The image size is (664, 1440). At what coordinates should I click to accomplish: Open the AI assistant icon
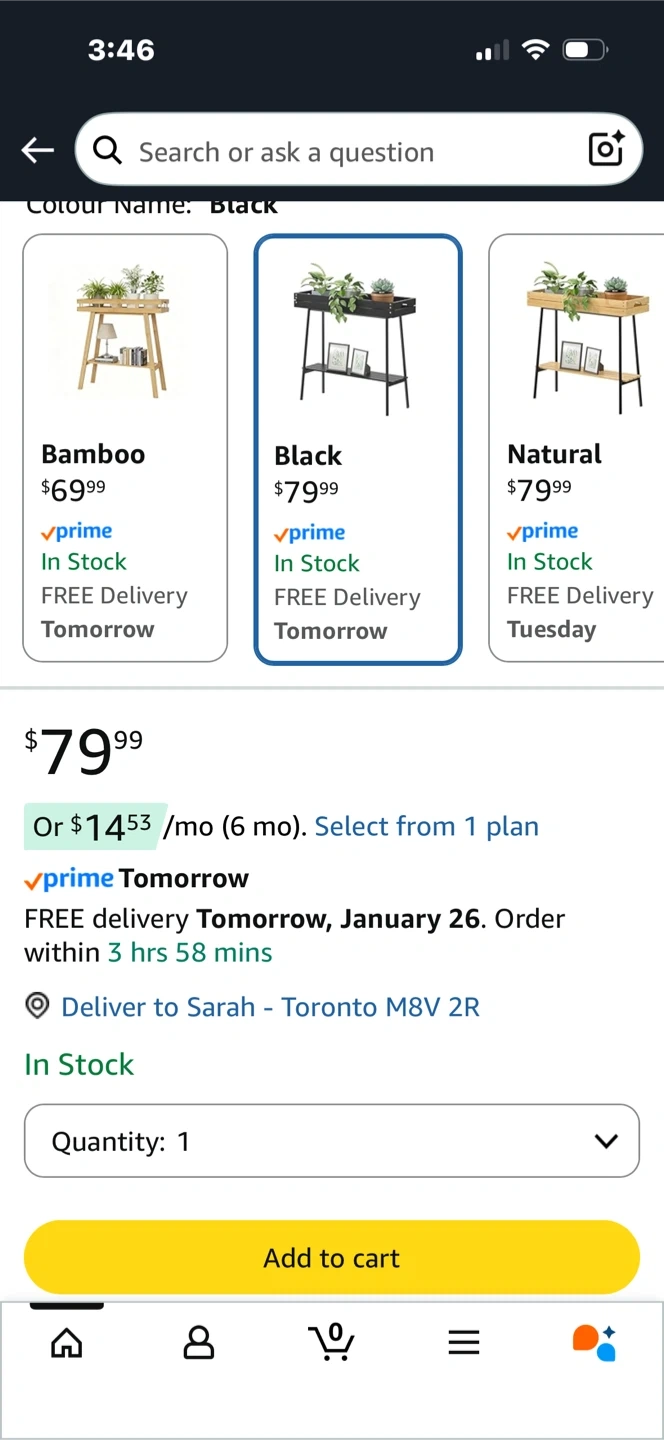[594, 1342]
